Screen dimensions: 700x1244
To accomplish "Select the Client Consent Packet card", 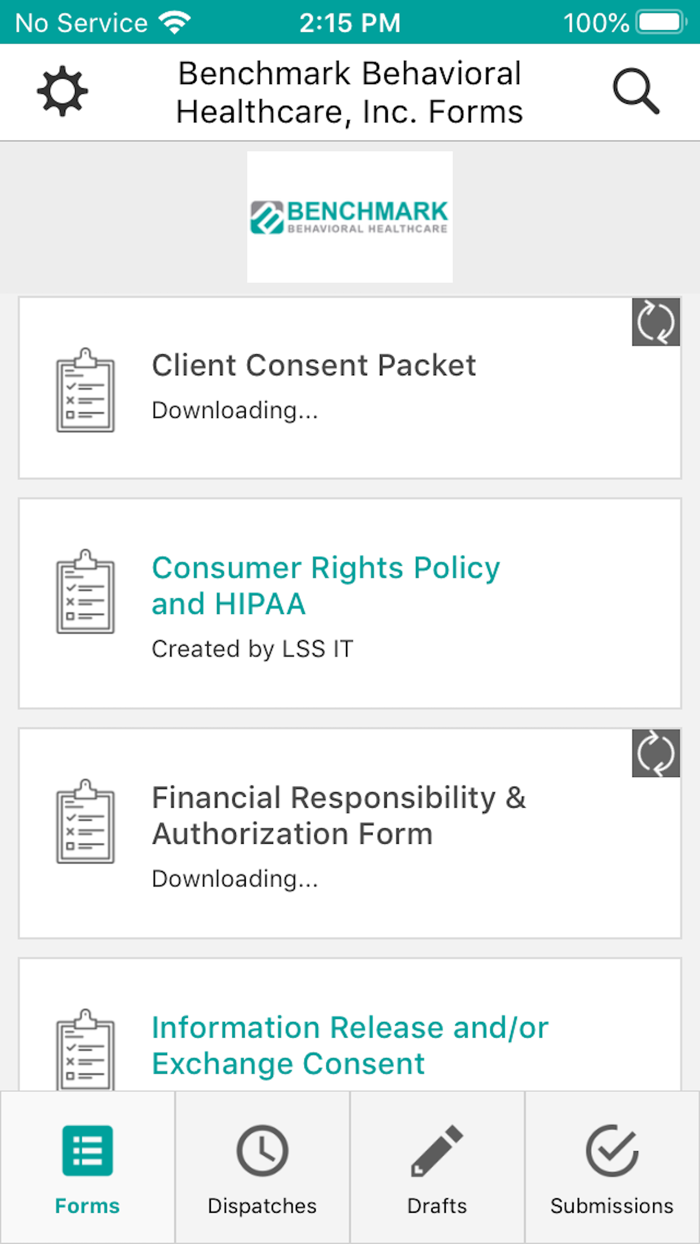I will [x=350, y=387].
